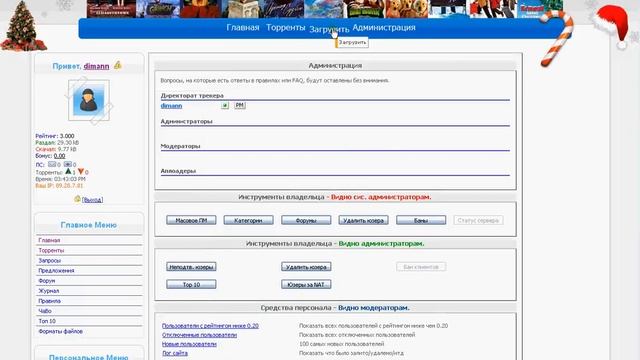Click the Выход logout link
This screenshot has height=360, width=640.
coord(92,200)
